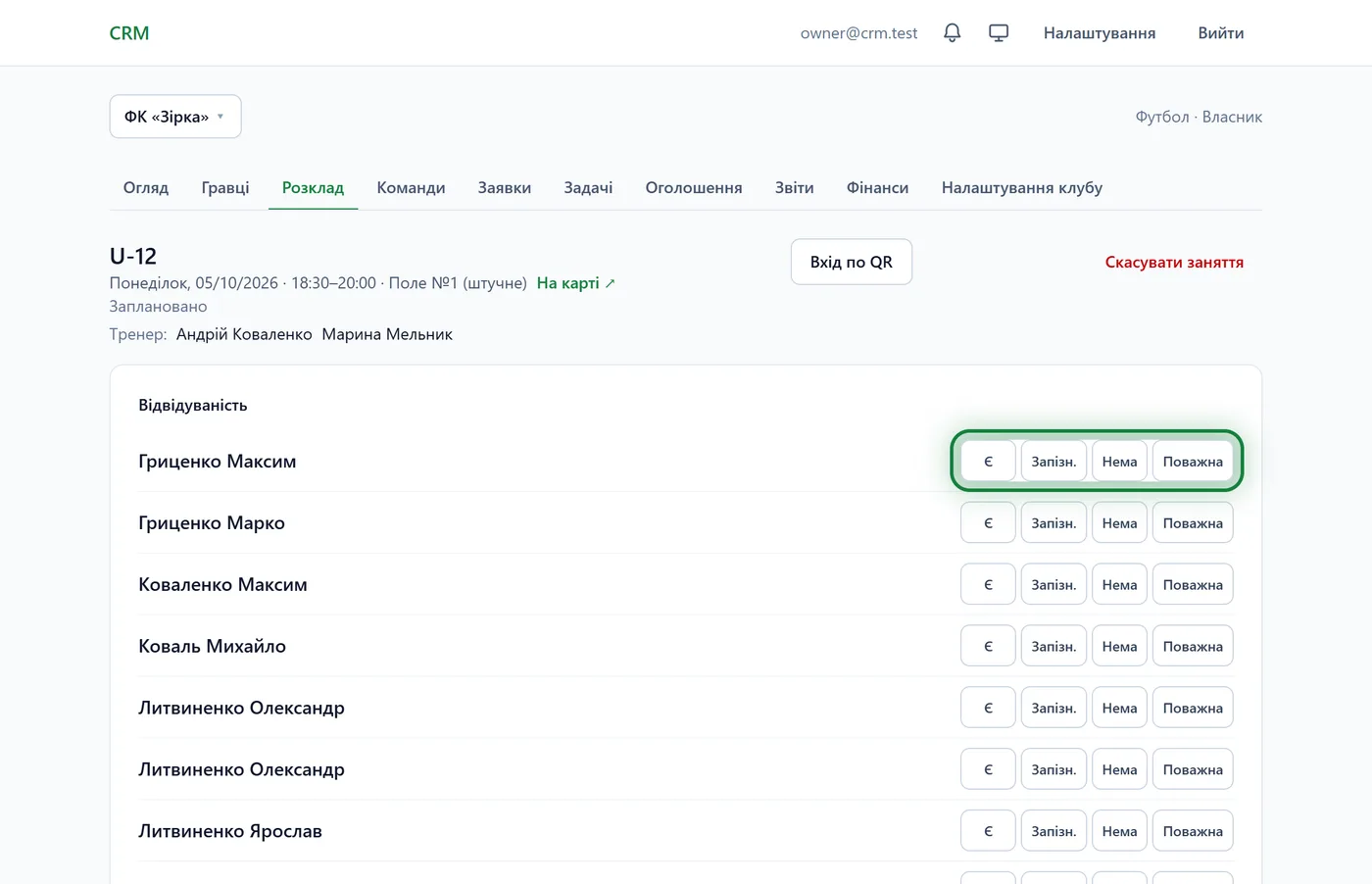Image resolution: width=1372 pixels, height=884 pixels.
Task: Open the Огляд tab
Action: (146, 187)
